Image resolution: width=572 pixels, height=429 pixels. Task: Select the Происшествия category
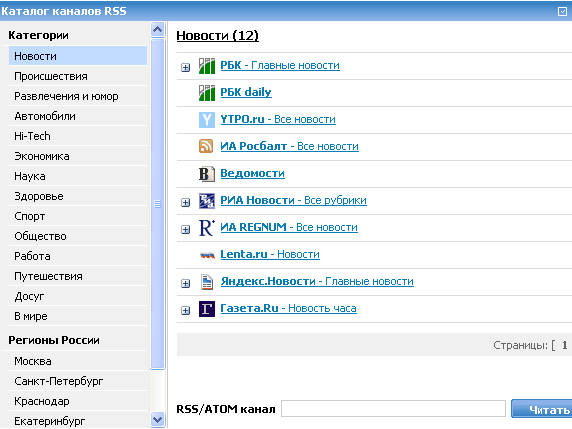point(78,76)
